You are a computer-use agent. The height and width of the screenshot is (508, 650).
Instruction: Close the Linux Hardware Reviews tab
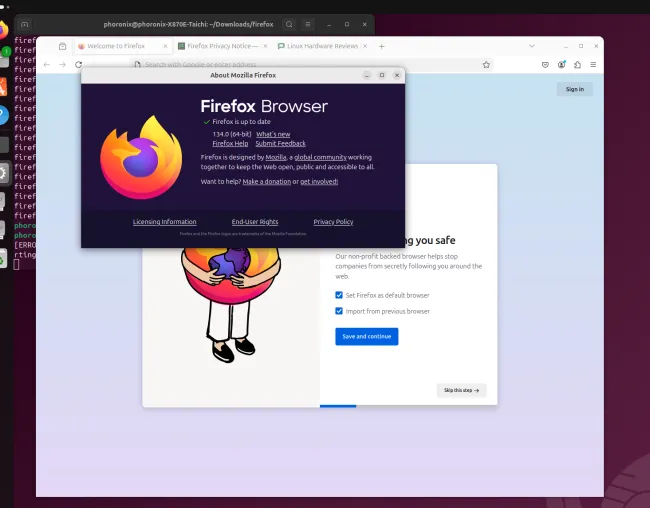(365, 46)
